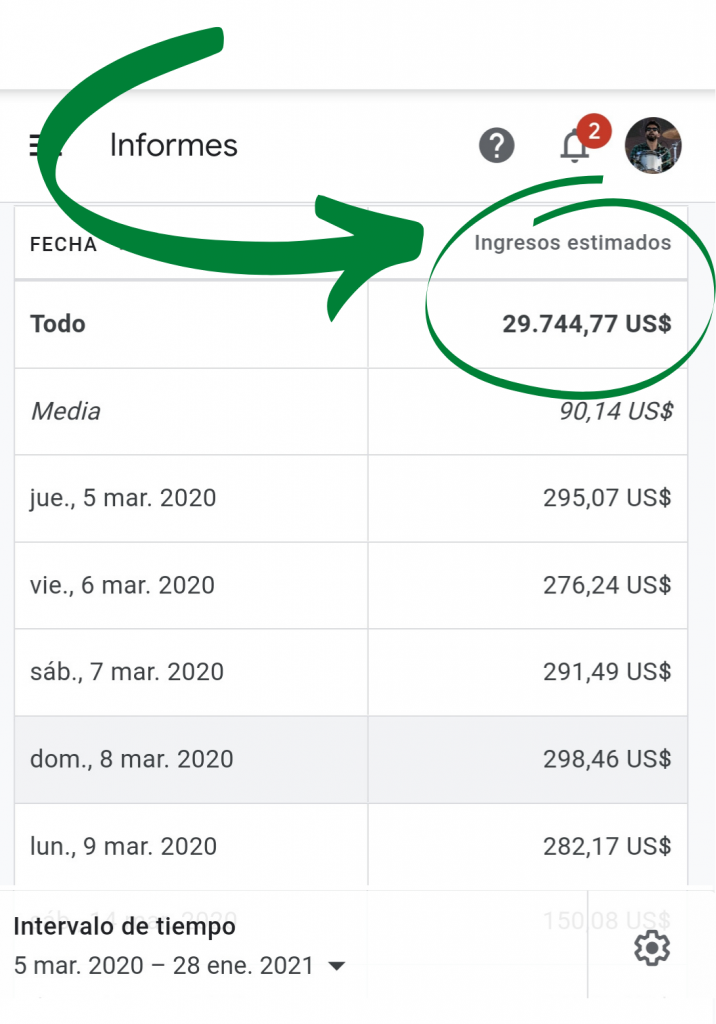716x1024 pixels.
Task: Click the Informes page title
Action: coord(174,145)
